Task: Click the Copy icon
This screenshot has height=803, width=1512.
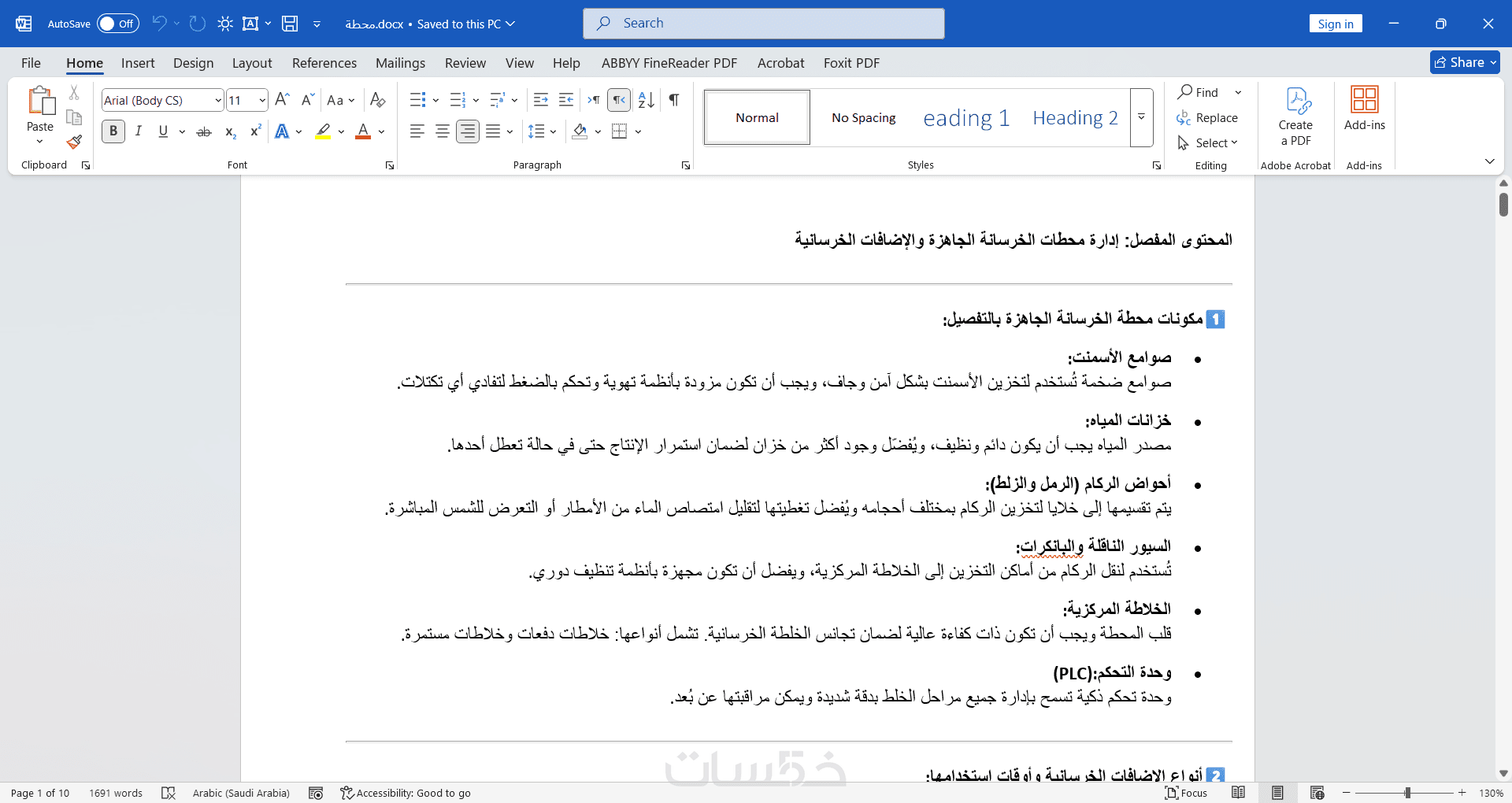Action: [74, 117]
